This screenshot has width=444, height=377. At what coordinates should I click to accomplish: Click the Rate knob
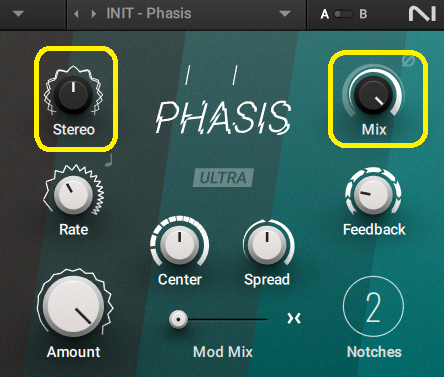(x=73, y=195)
